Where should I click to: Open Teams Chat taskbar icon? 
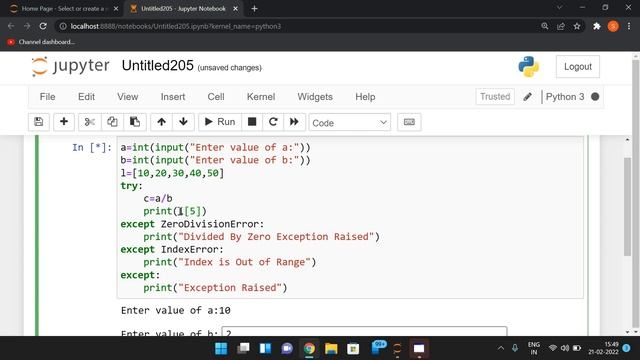(287, 349)
